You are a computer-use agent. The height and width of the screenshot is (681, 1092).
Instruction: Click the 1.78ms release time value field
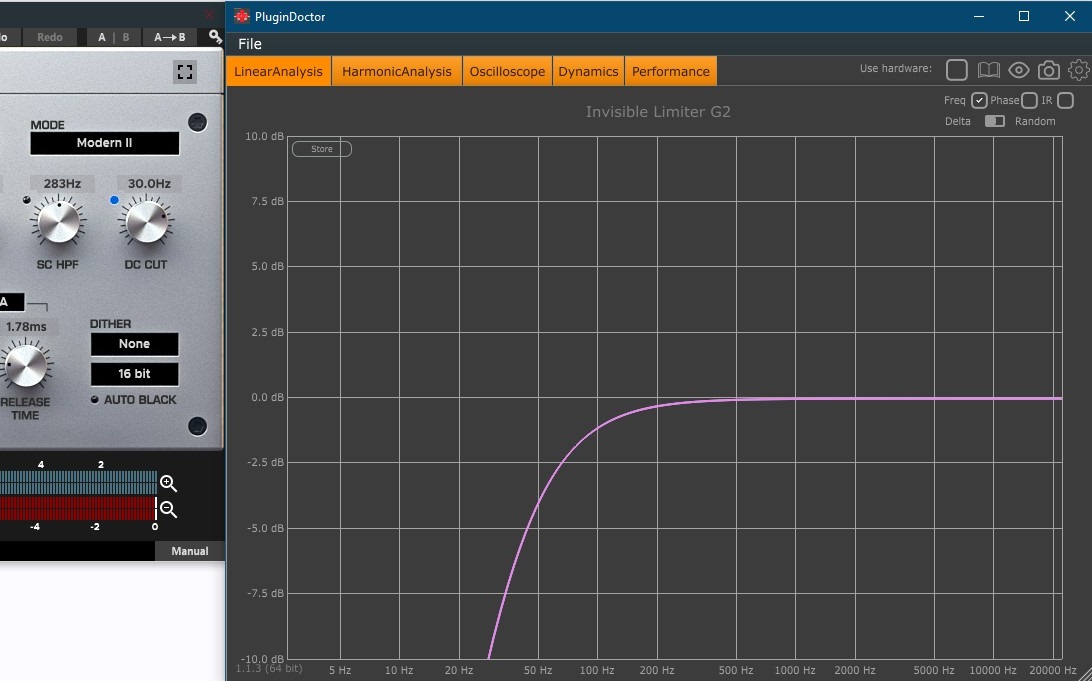tap(26, 327)
